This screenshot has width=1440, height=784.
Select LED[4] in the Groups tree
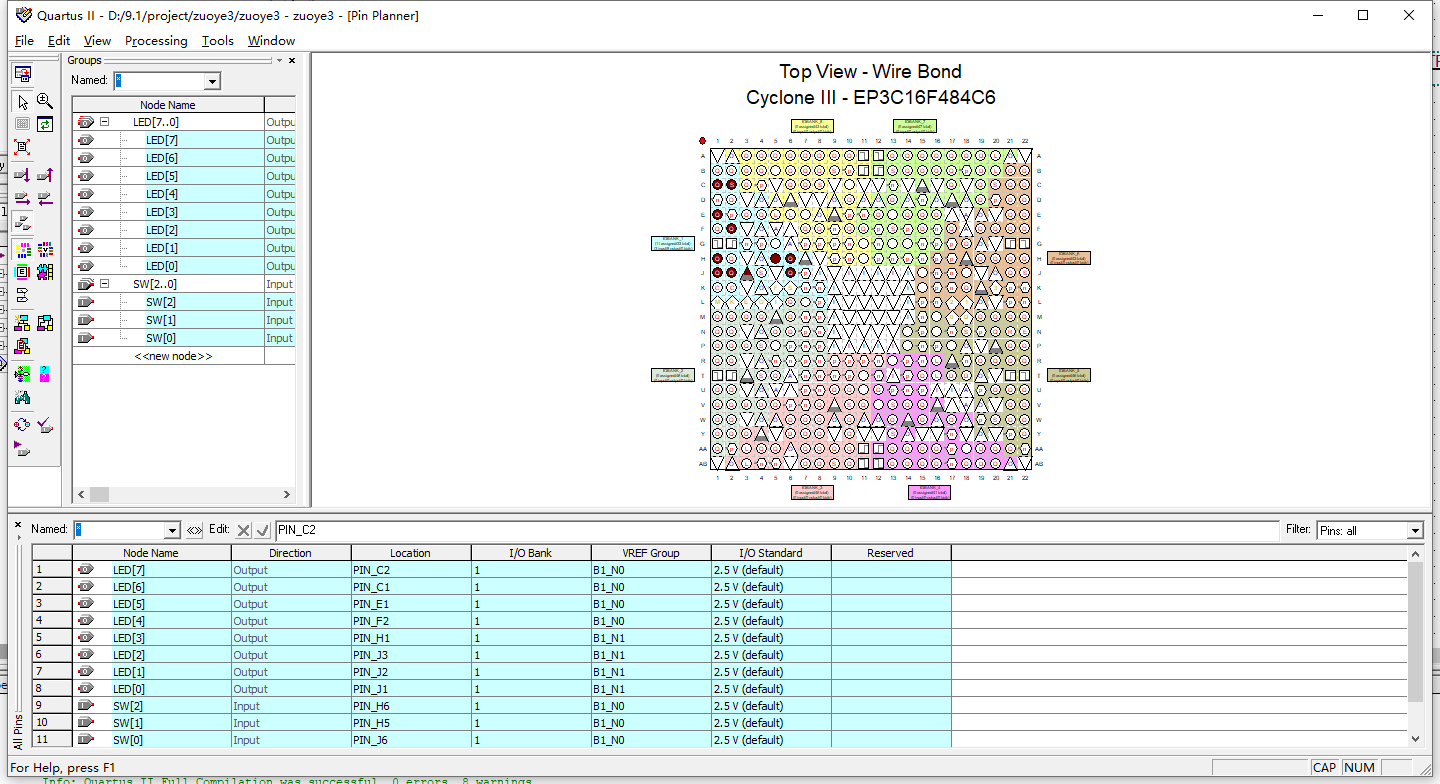[x=162, y=194]
